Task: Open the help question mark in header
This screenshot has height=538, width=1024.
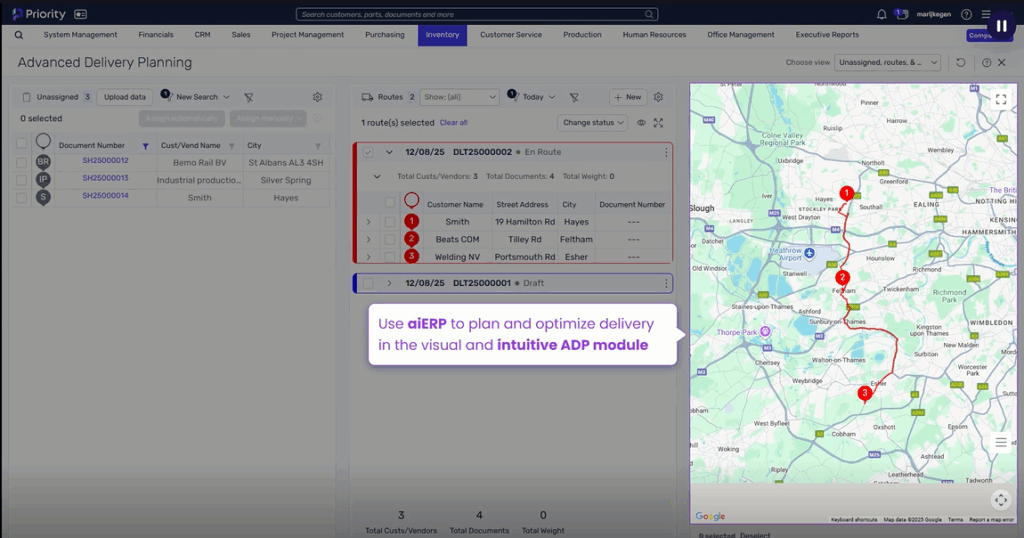Action: click(966, 14)
